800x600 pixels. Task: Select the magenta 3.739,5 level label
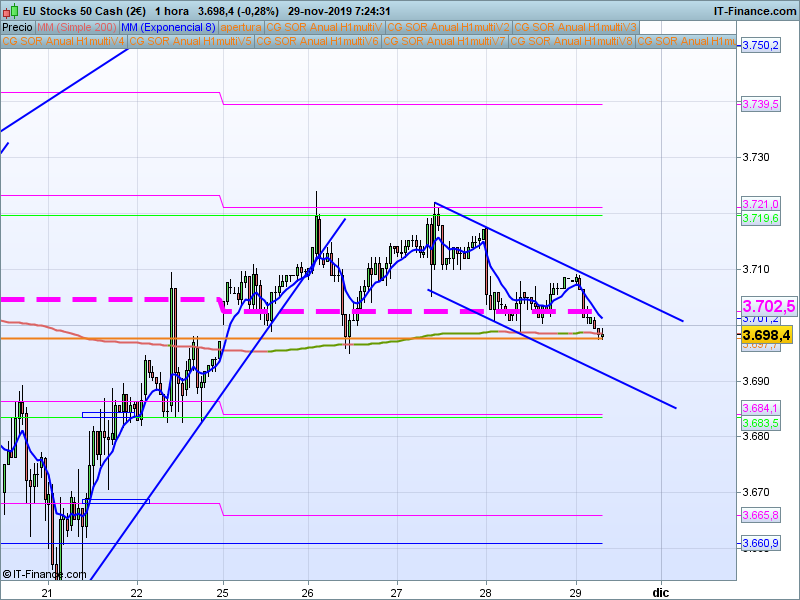[760, 104]
